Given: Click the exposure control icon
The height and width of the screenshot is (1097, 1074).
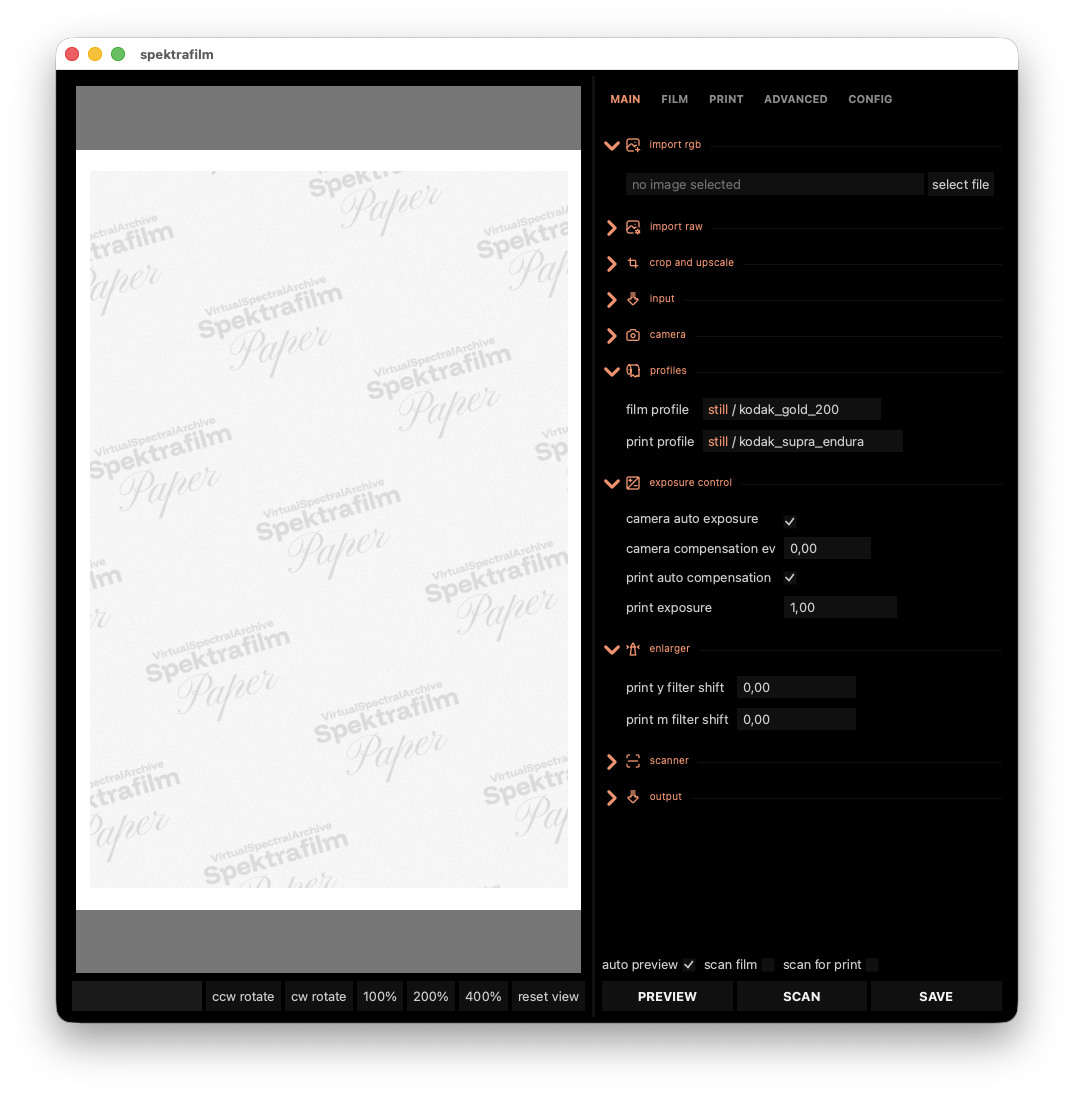Looking at the screenshot, I should (633, 483).
